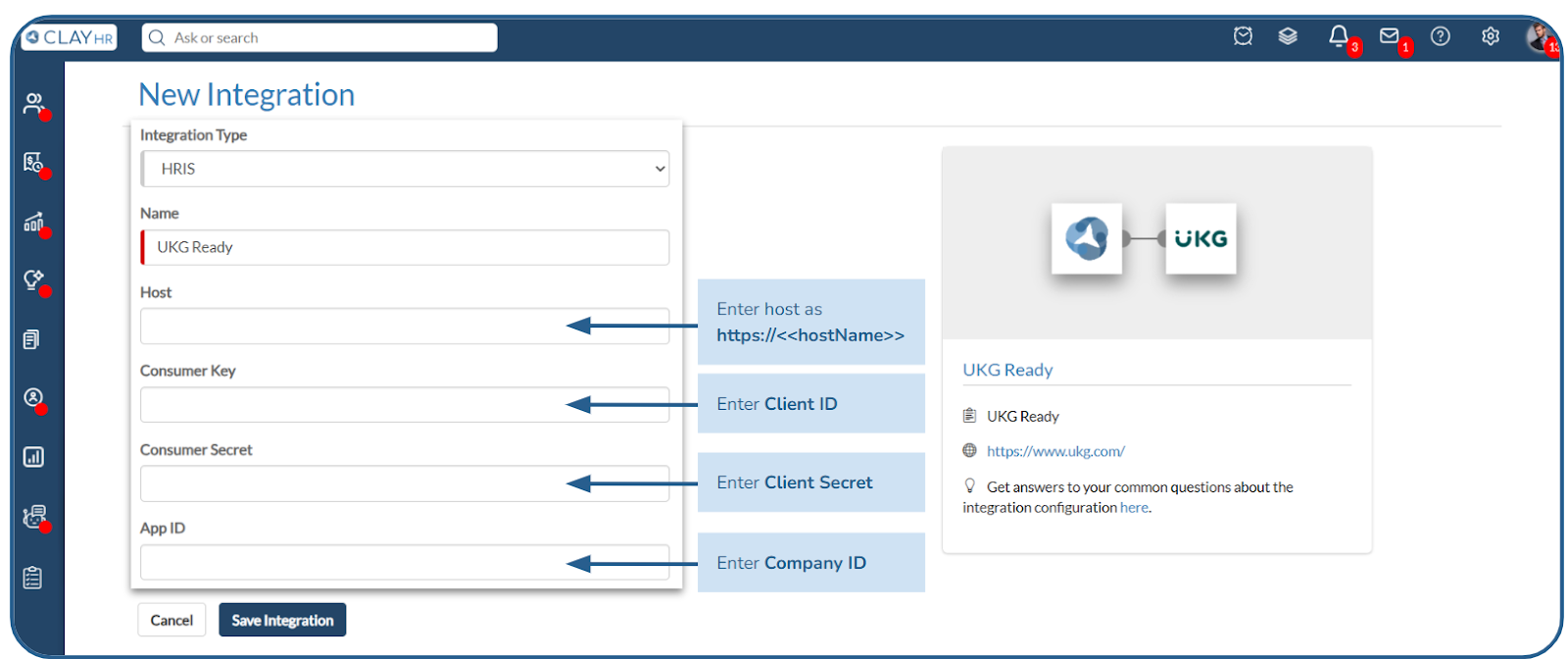Open the lightbulb ideas sidebar icon
The image size is (1568, 659).
(34, 280)
